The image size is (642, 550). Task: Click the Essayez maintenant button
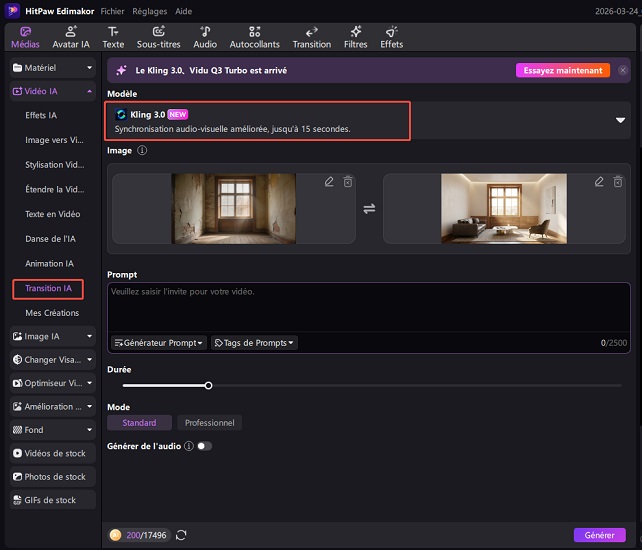click(x=563, y=71)
